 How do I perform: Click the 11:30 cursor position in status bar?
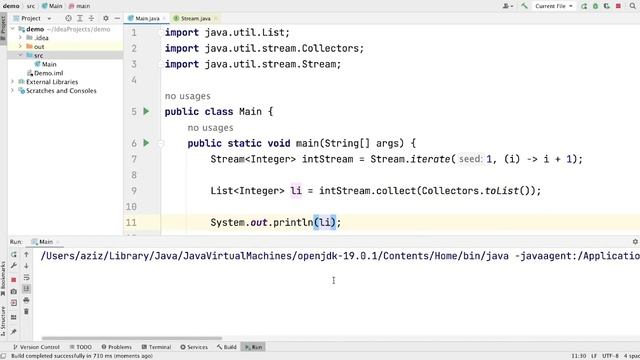(579, 356)
